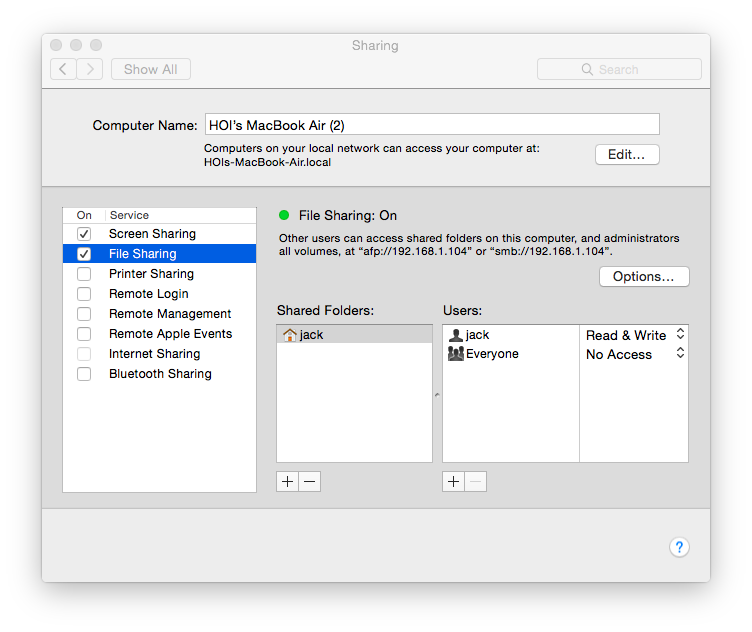The width and height of the screenshot is (752, 632).
Task: Select the Remote Login service row
Action: (159, 294)
